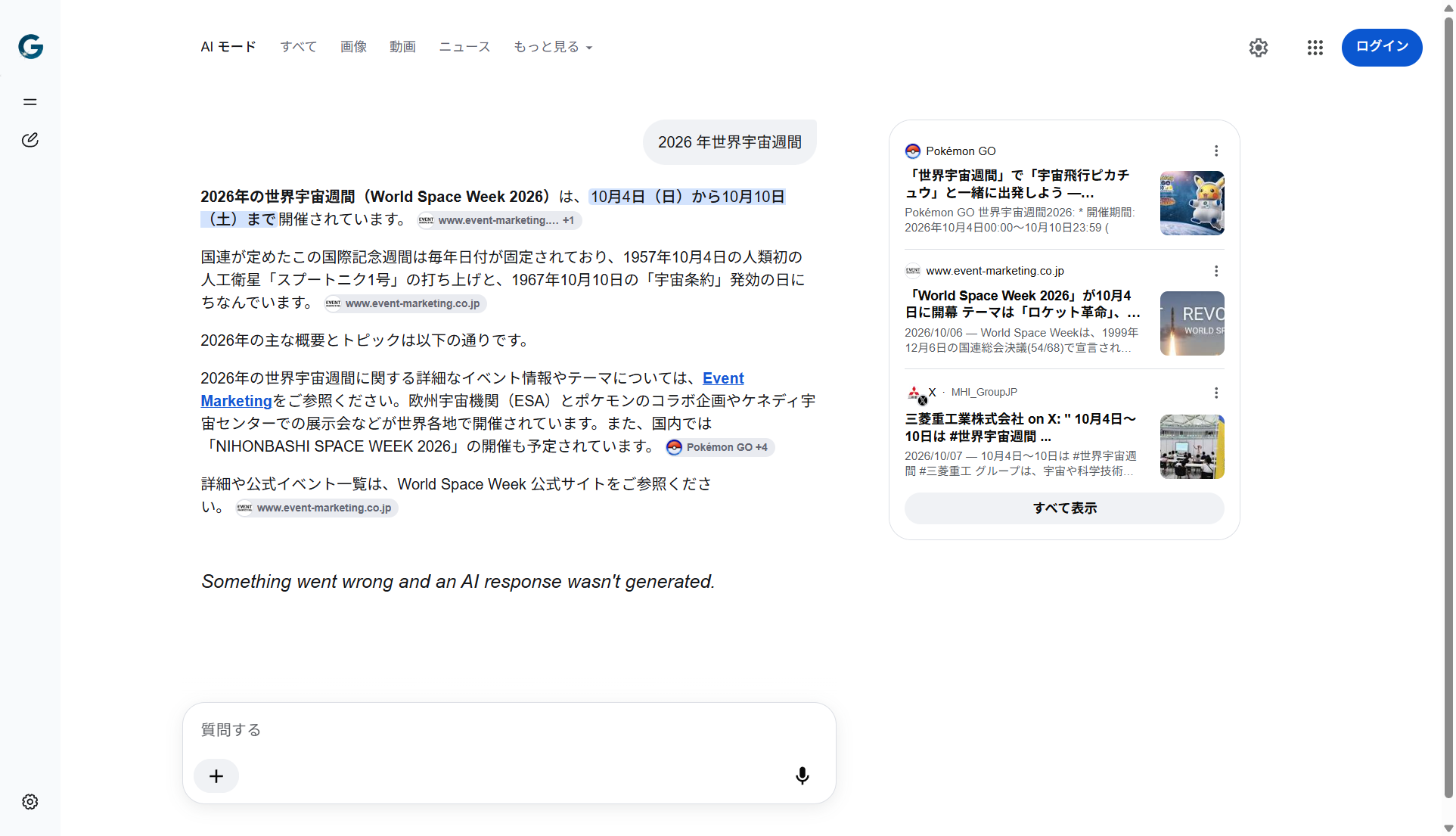Open the 「世界宇宙週間」で「宇宙飛行ピカチュウ」 article title
This screenshot has height=836, width=1456.
1017,184
